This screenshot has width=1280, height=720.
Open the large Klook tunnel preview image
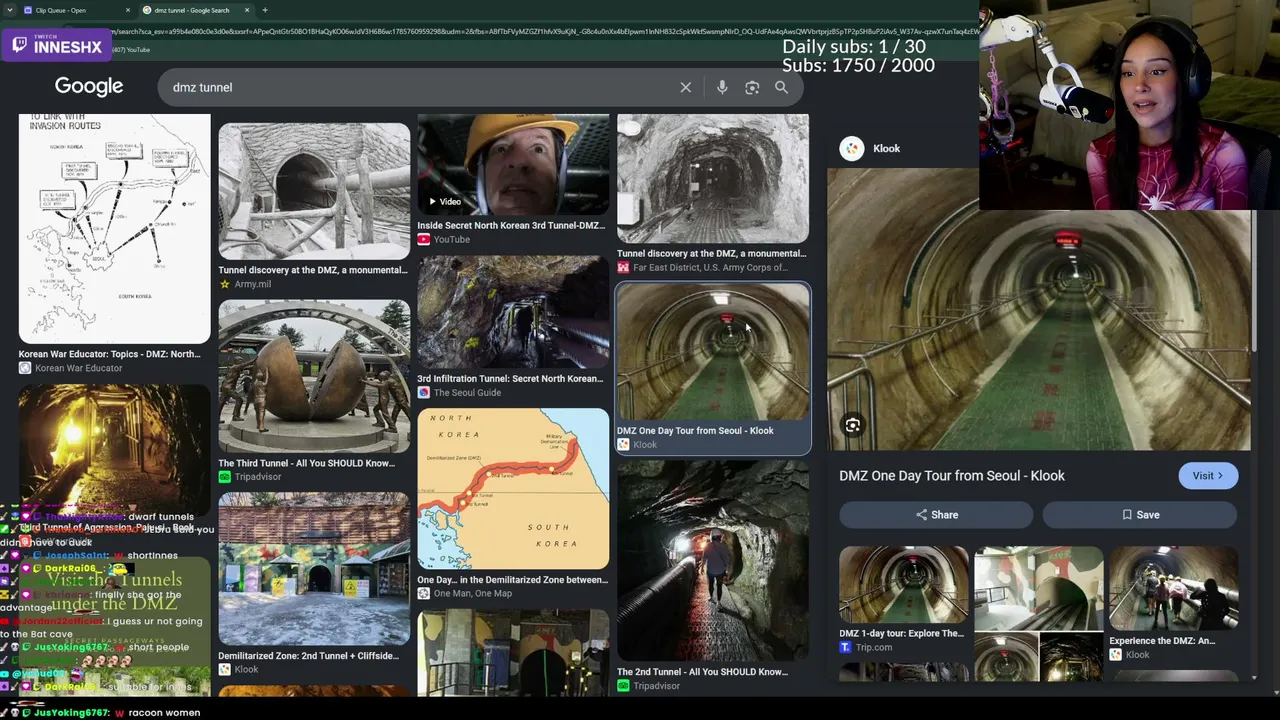tap(1039, 310)
